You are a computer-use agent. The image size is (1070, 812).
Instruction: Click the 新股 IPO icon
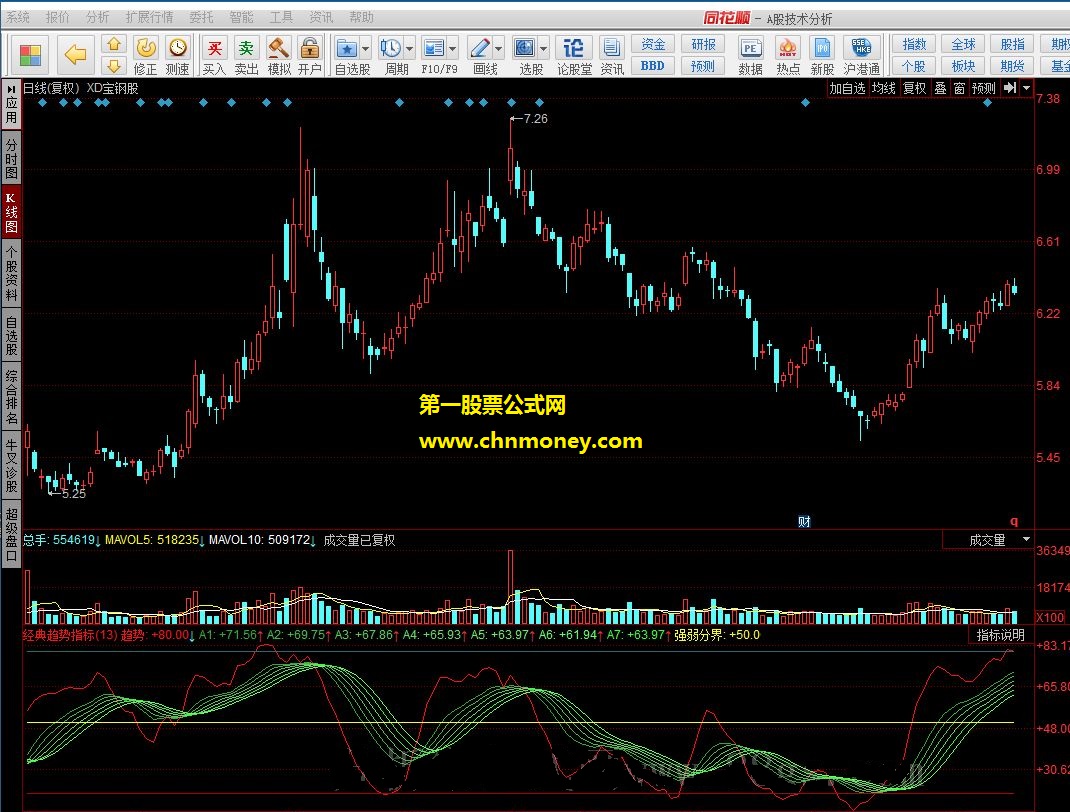click(x=822, y=48)
